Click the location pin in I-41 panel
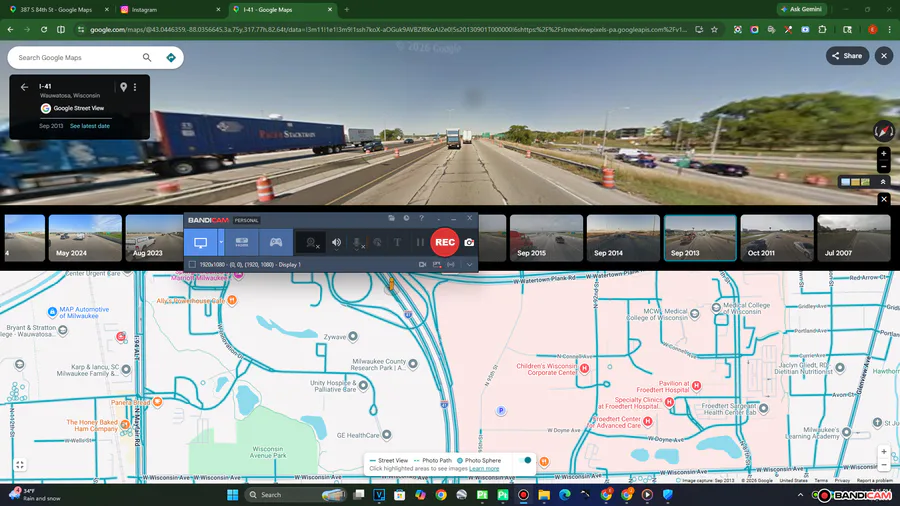900x506 pixels. (x=123, y=87)
